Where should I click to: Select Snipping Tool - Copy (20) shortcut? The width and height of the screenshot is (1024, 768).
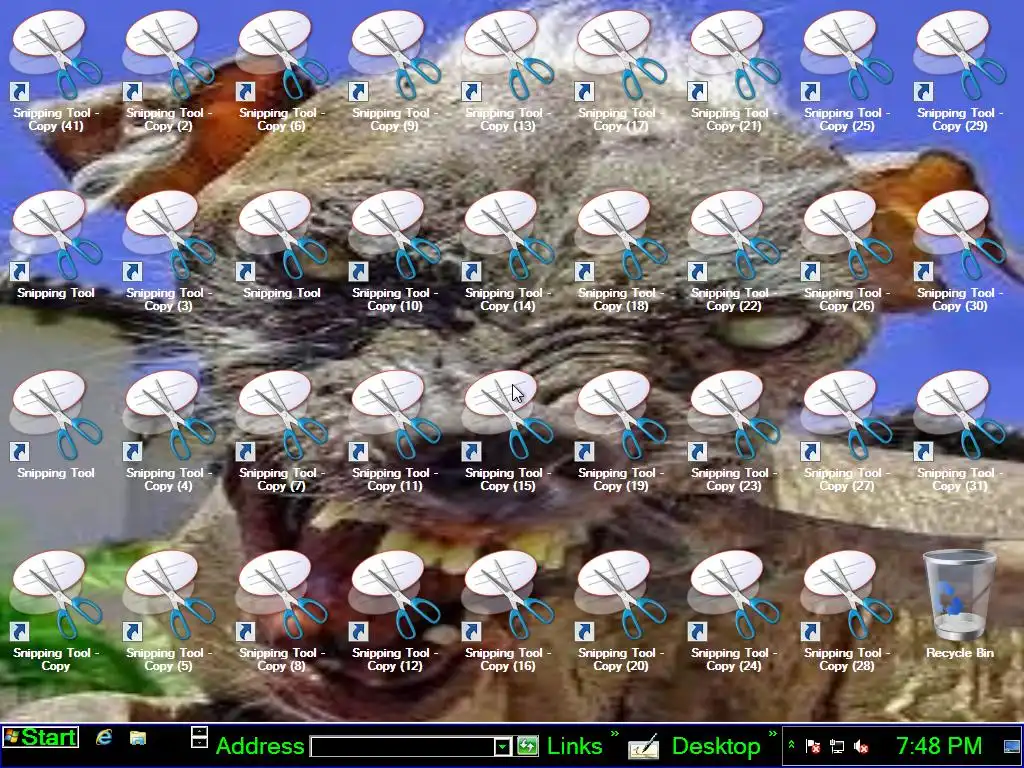[x=620, y=611]
